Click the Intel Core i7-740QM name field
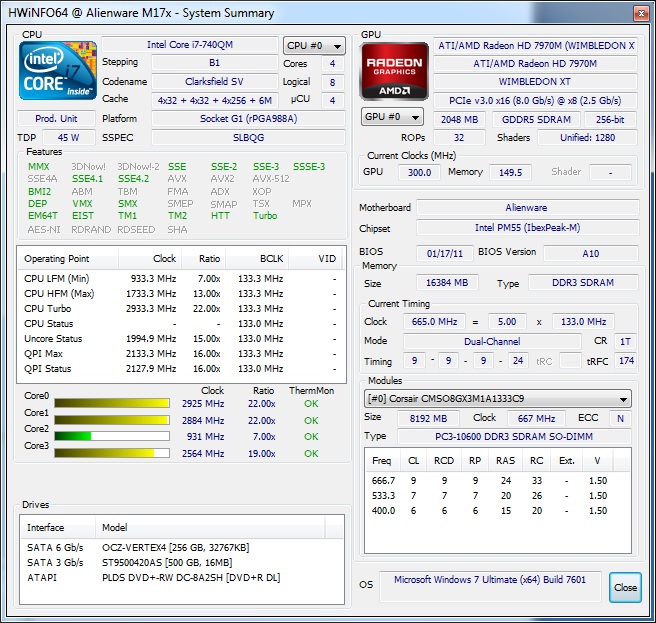This screenshot has width=656, height=623. point(190,45)
